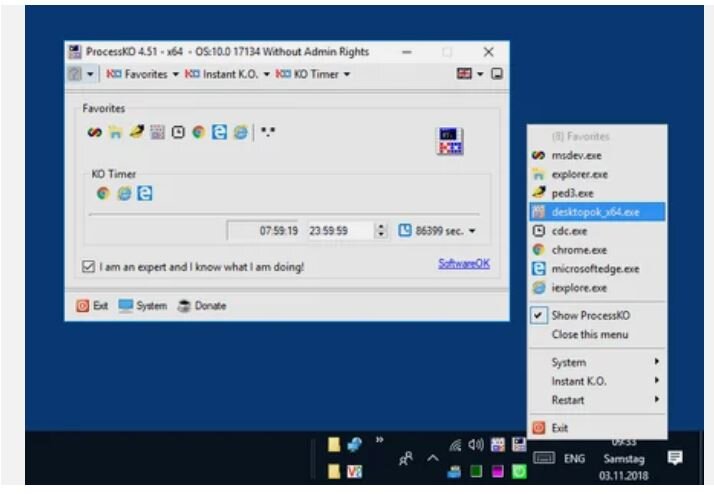
Task: Expand the Instant K.O. submenu in the tray menu
Action: point(597,381)
